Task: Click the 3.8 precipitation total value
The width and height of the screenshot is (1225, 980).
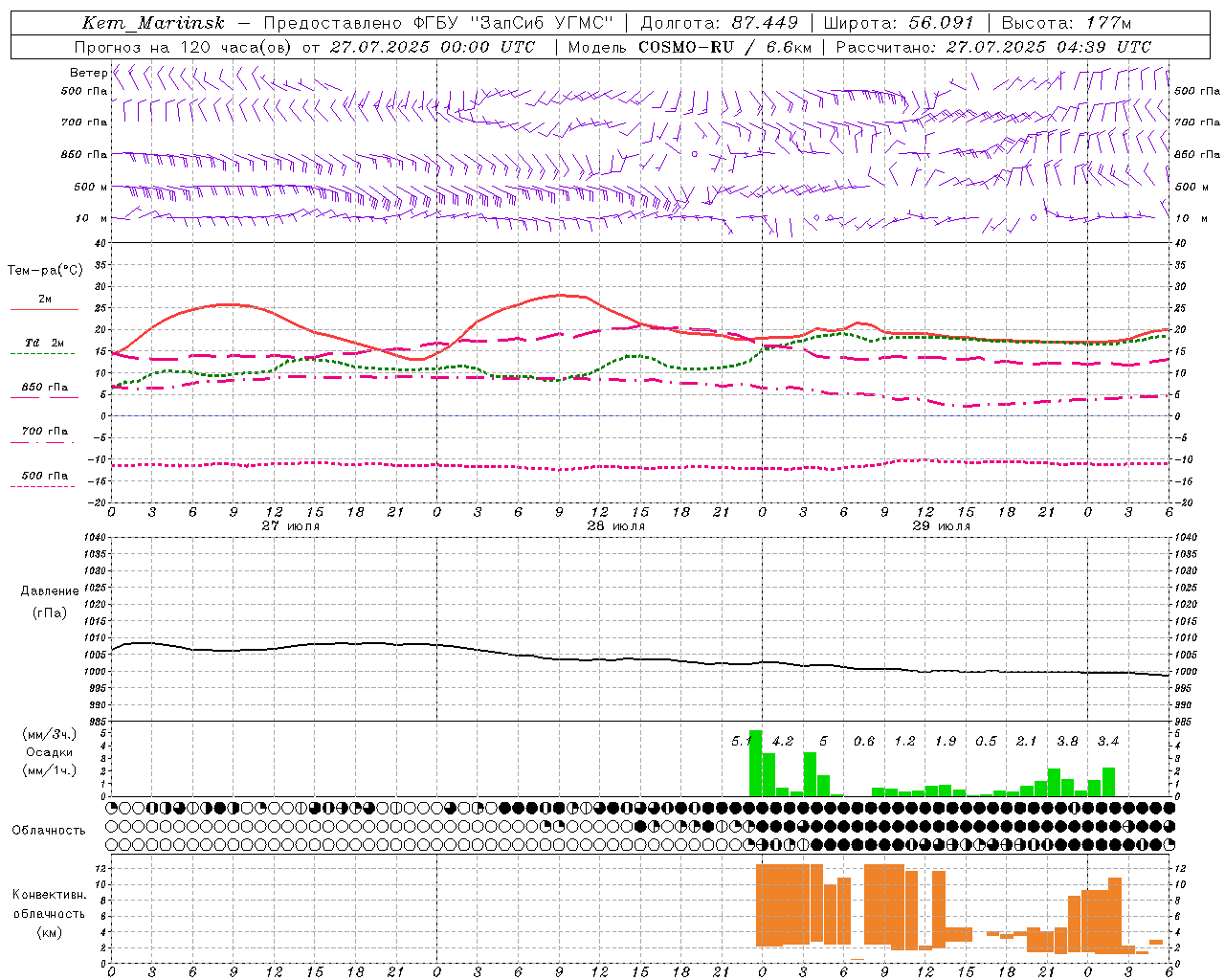Action: pyautogui.click(x=1067, y=741)
